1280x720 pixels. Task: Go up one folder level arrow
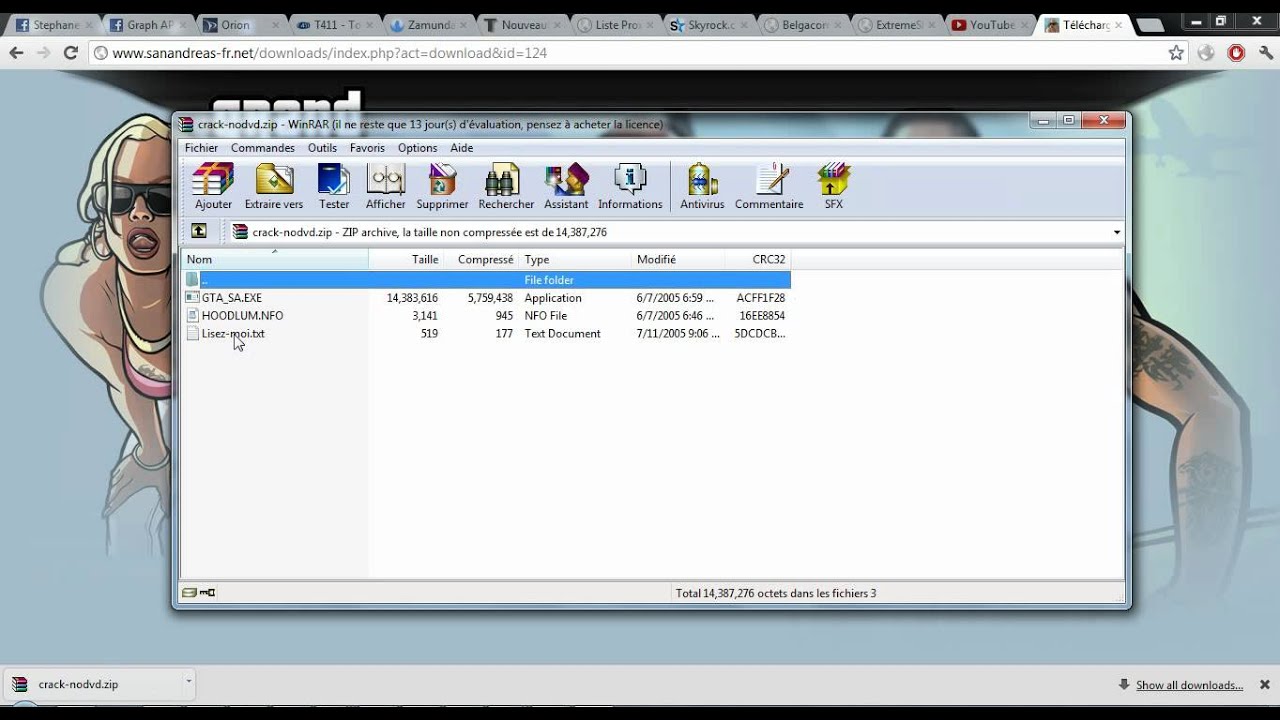199,232
